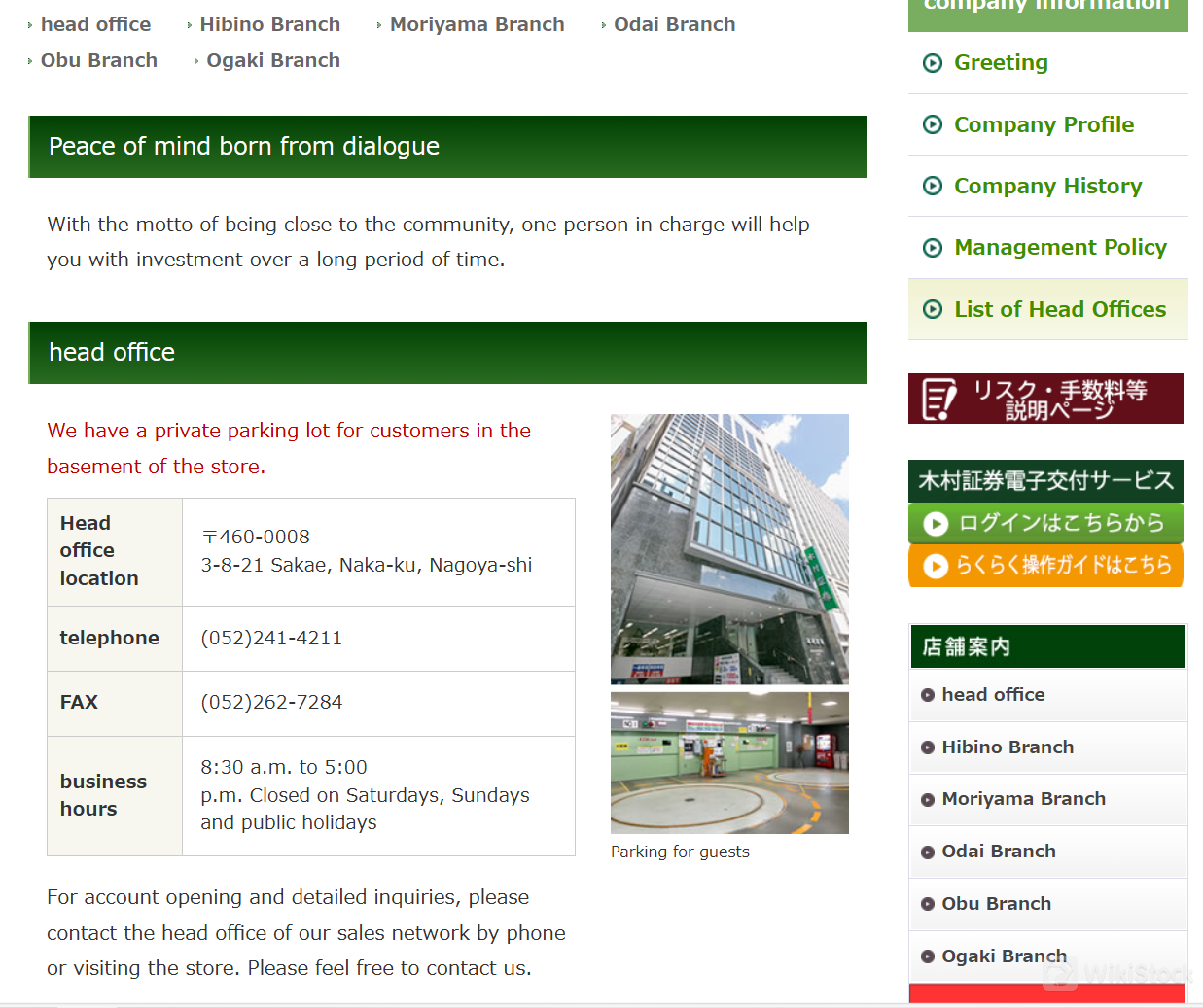This screenshot has width=1203, height=1008.
Task: Open the List of Head Offices menu item
Action: tap(1059, 309)
